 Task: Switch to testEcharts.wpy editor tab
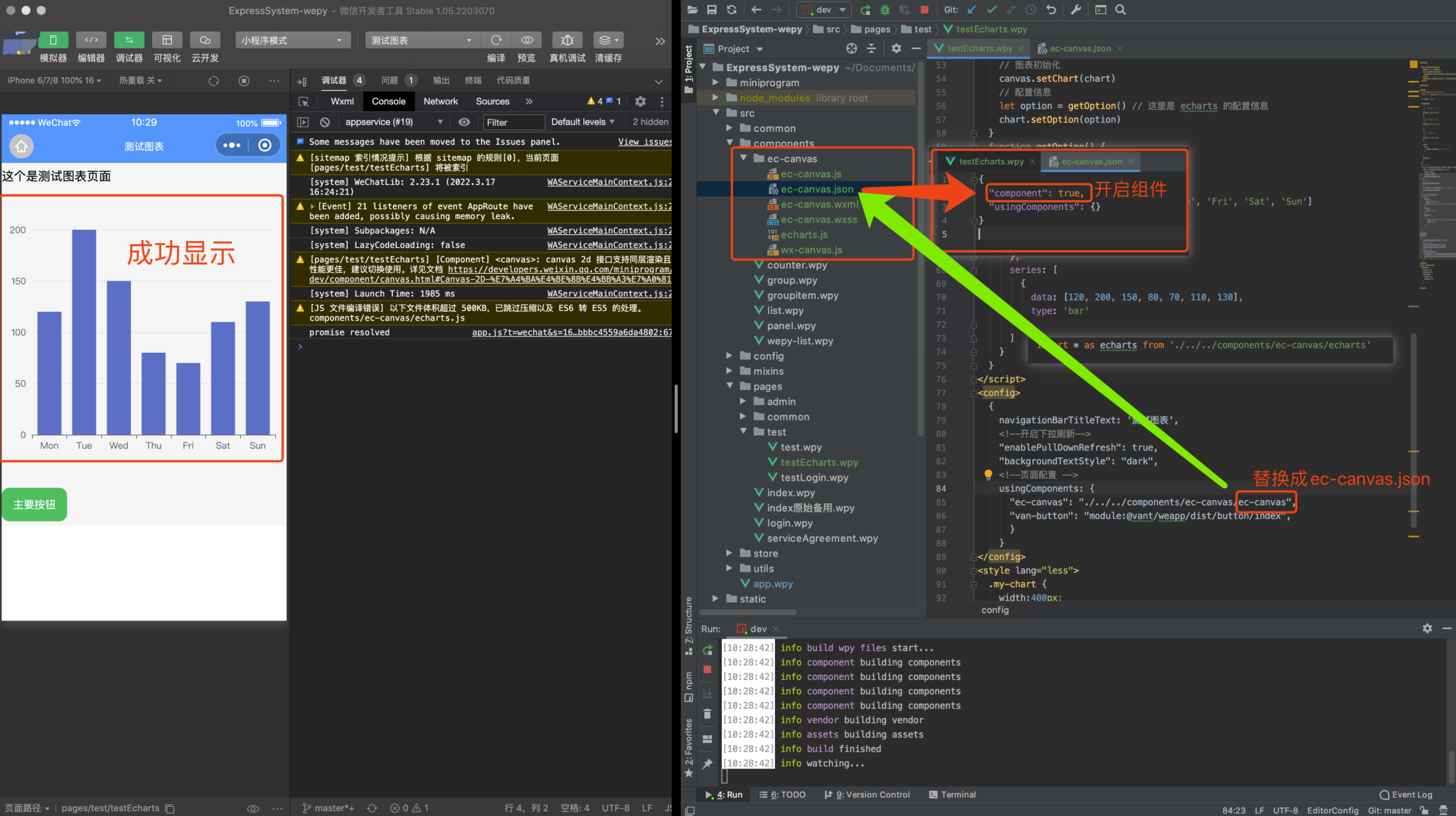[x=979, y=49]
